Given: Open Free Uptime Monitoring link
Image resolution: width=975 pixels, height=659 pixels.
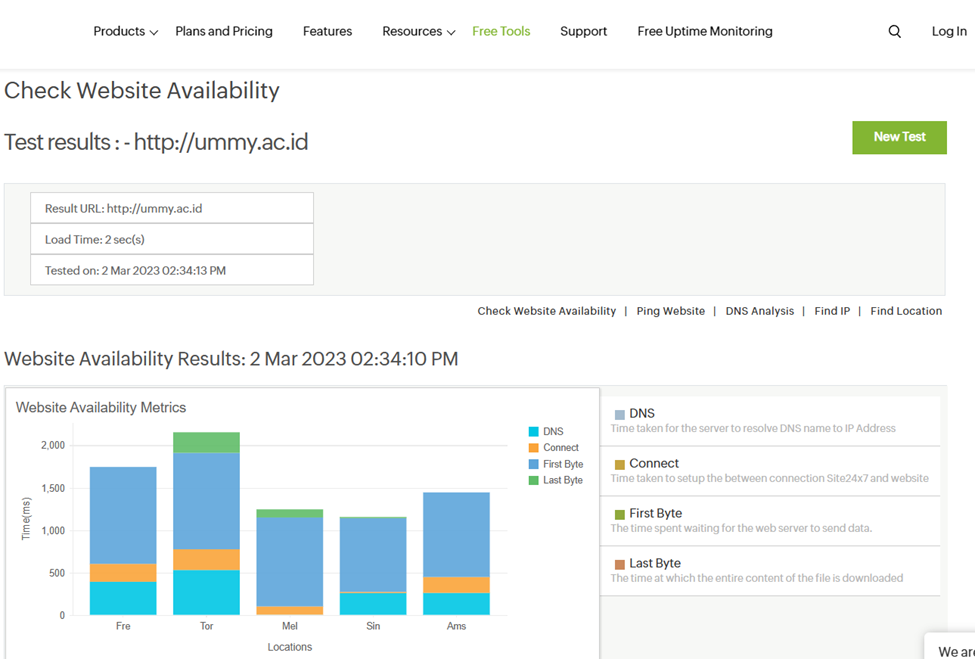Looking at the screenshot, I should point(705,32).
